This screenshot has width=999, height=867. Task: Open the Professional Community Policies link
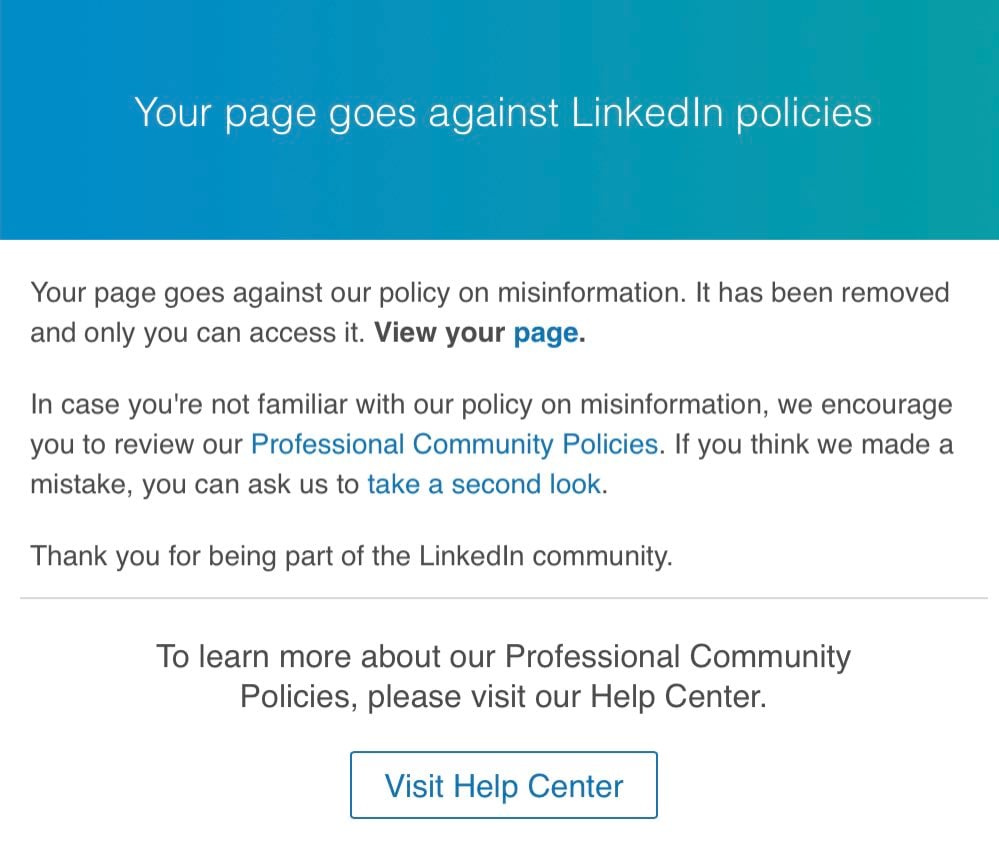tap(454, 445)
